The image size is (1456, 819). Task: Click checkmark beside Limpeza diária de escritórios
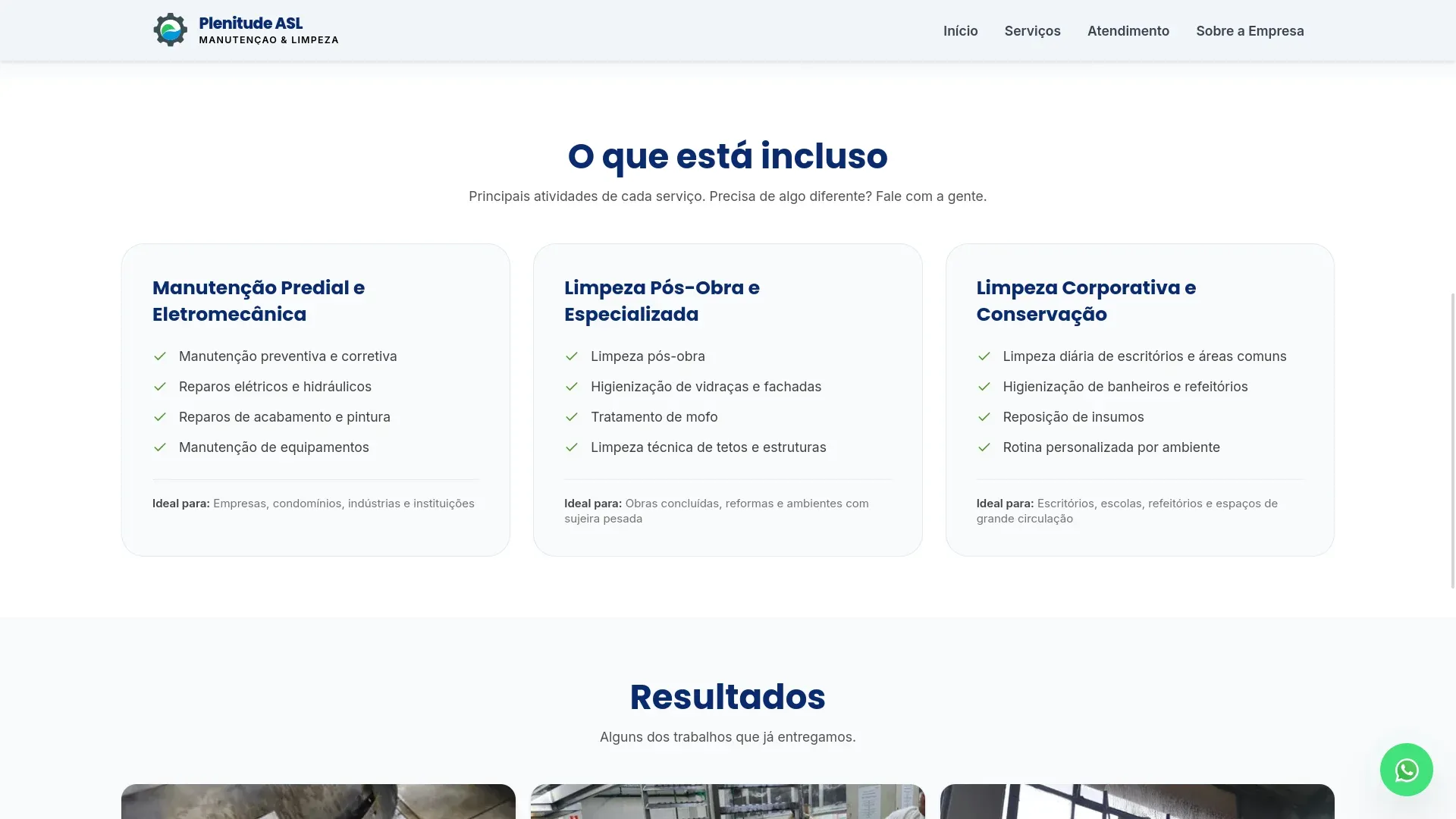tap(984, 356)
